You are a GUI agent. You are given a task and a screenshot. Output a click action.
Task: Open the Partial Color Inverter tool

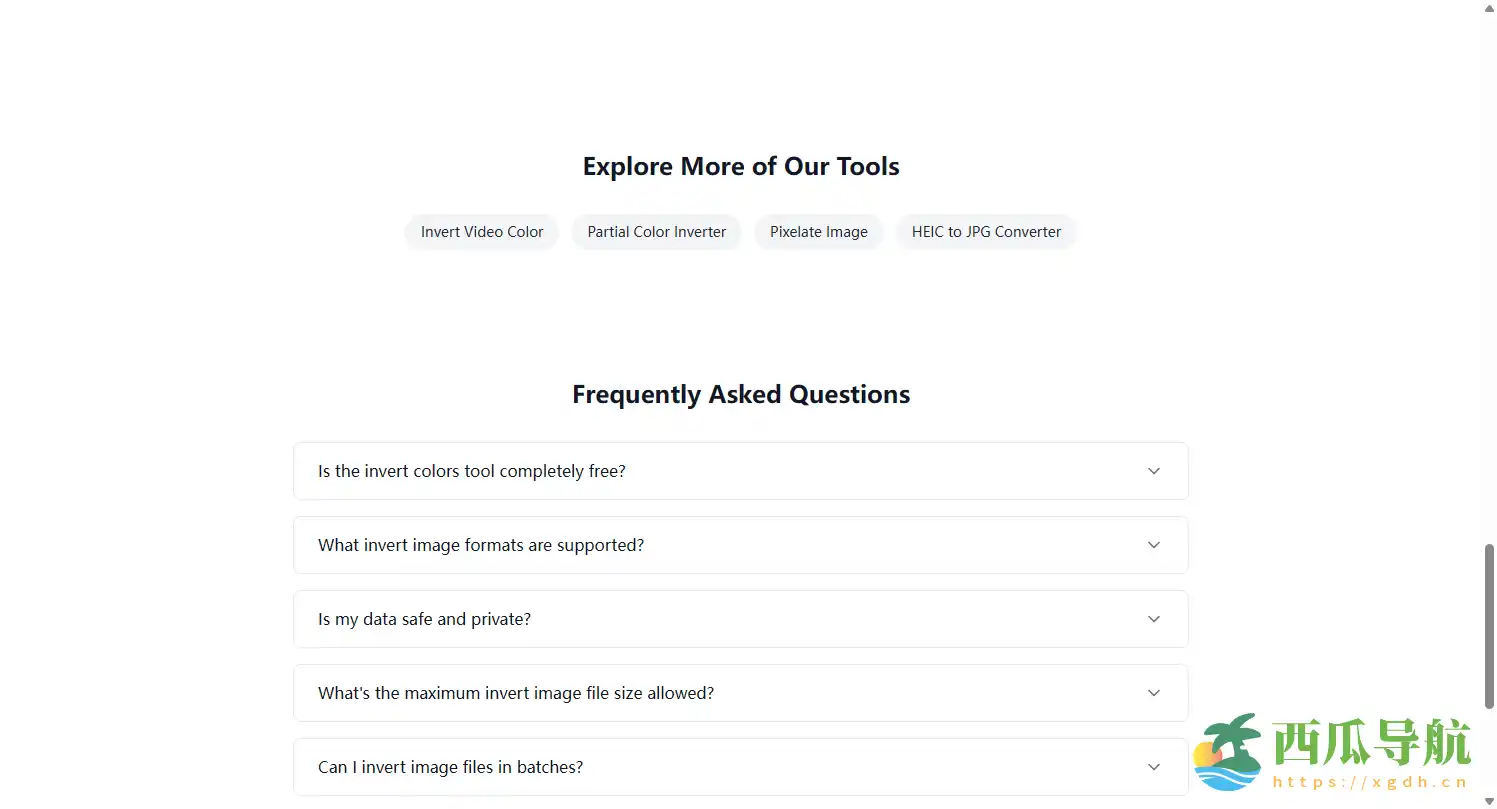coord(656,232)
